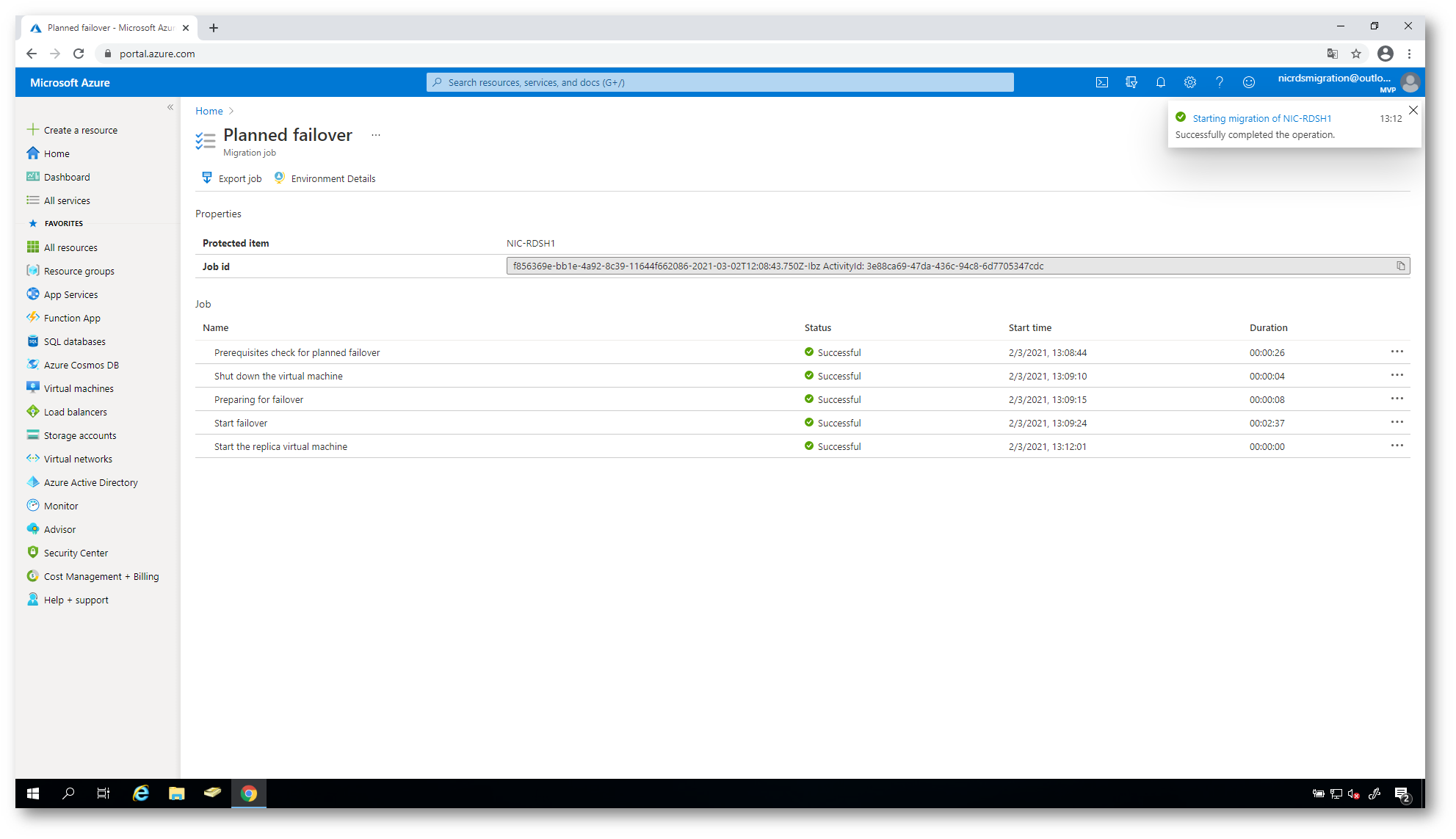This screenshot has height=839, width=1456.
Task: Select the Start failover duration 00:02:37
Action: (1267, 423)
